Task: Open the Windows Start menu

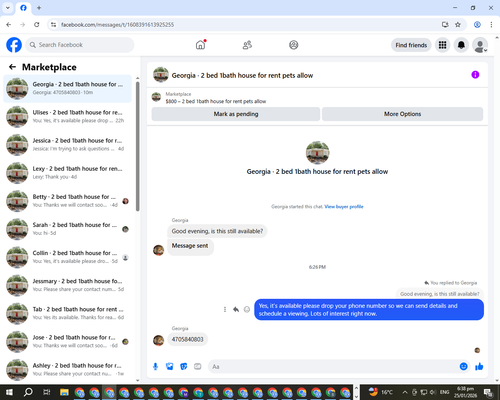Action: [x=9, y=392]
